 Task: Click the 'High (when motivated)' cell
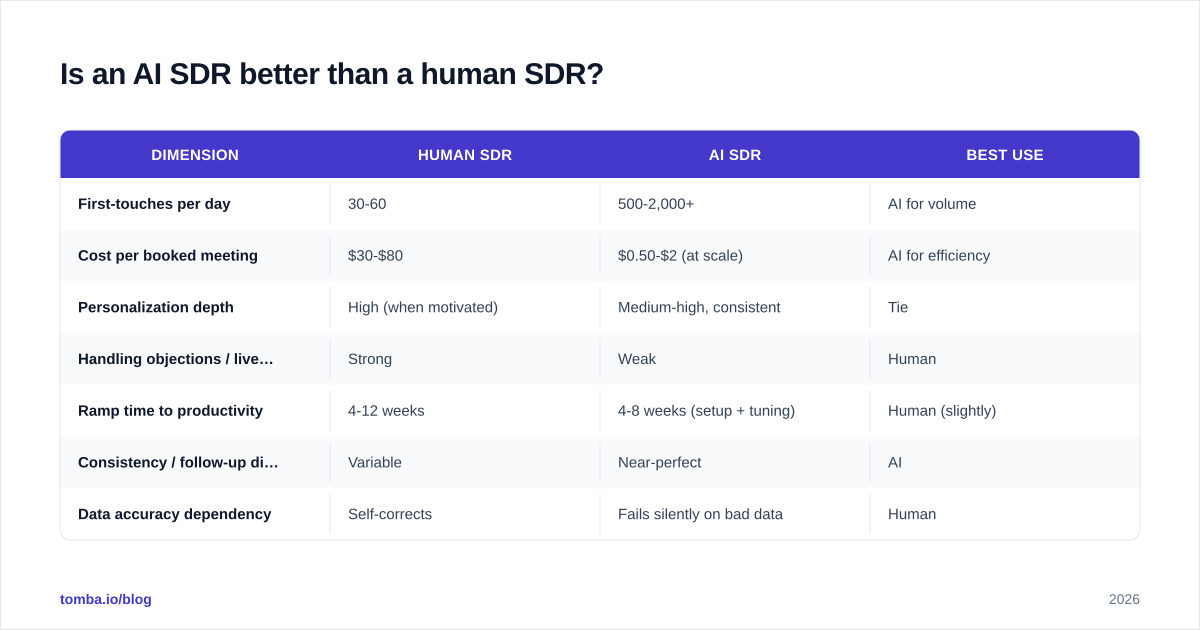(x=423, y=307)
